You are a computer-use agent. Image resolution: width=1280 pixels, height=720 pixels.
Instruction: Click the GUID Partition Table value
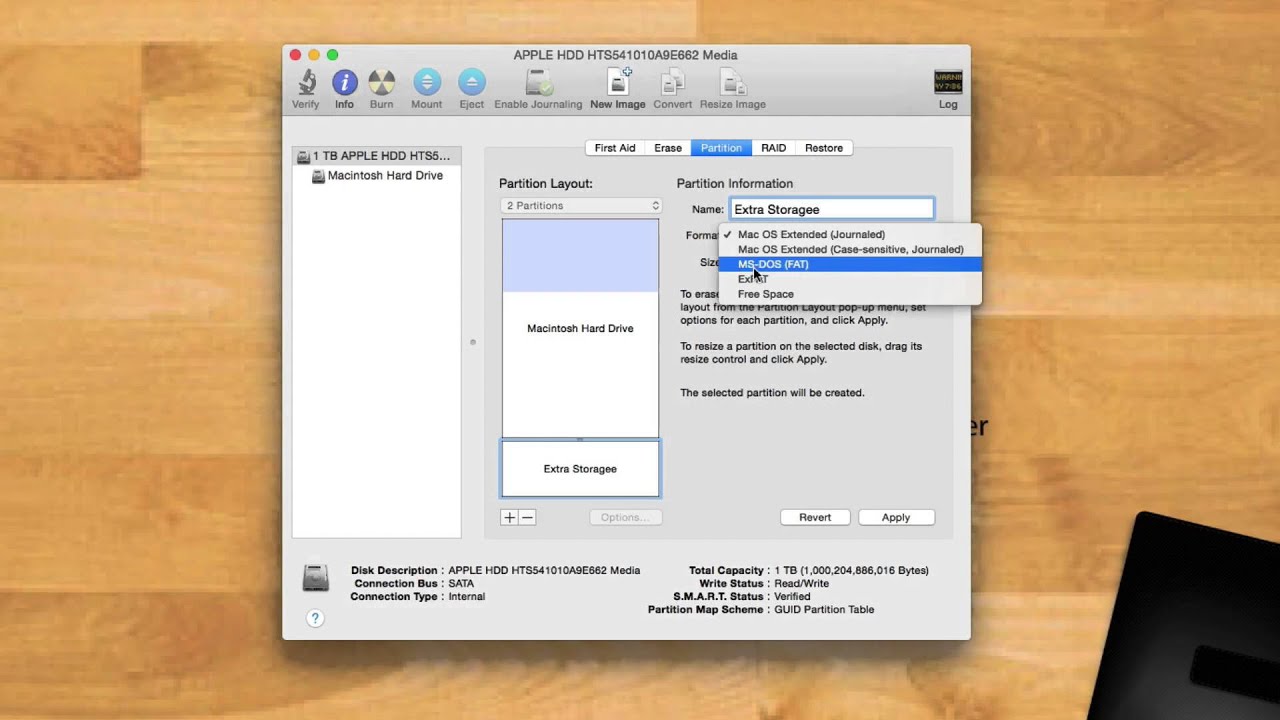[x=824, y=610]
